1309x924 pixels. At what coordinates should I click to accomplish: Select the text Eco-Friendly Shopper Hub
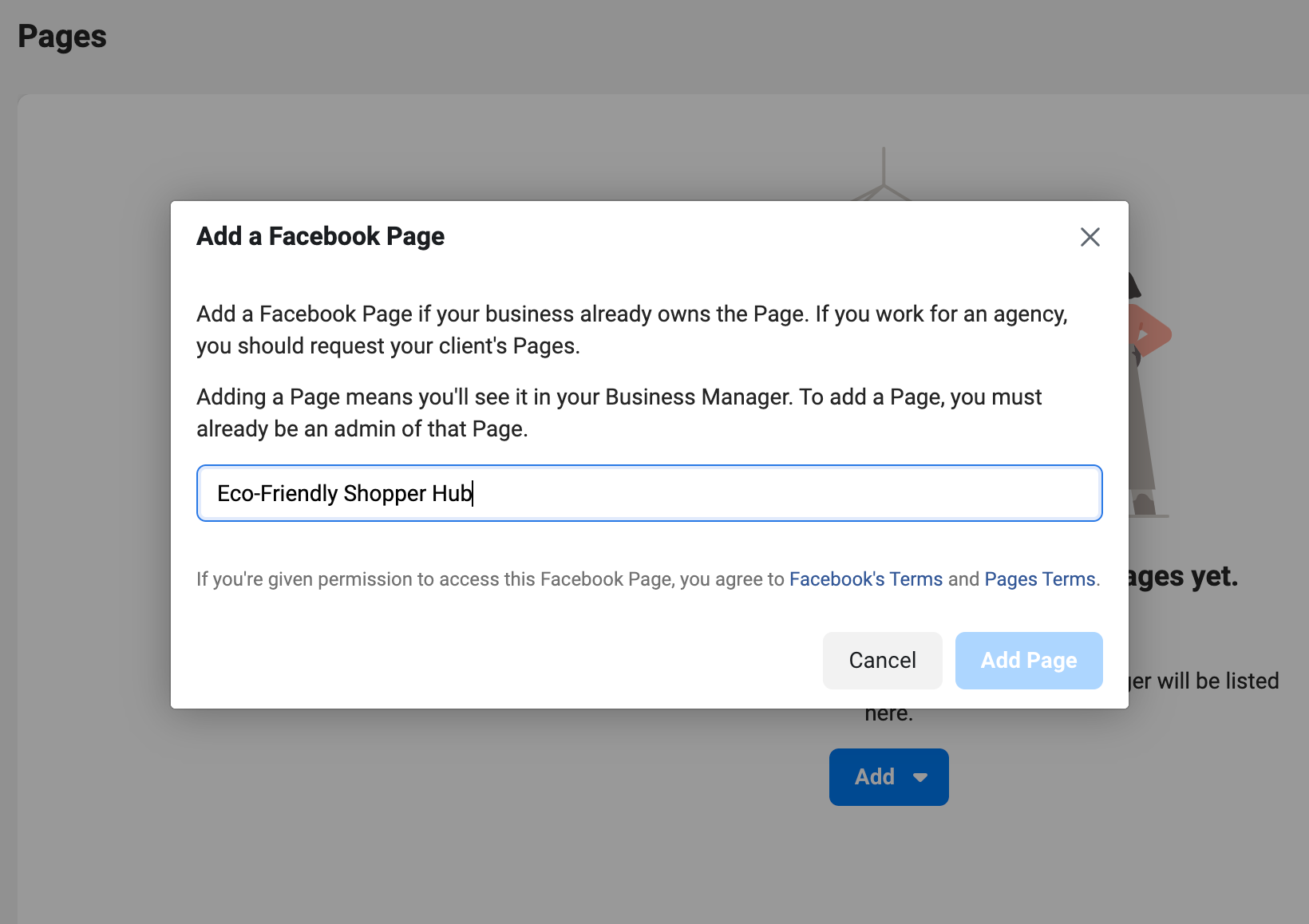point(344,493)
